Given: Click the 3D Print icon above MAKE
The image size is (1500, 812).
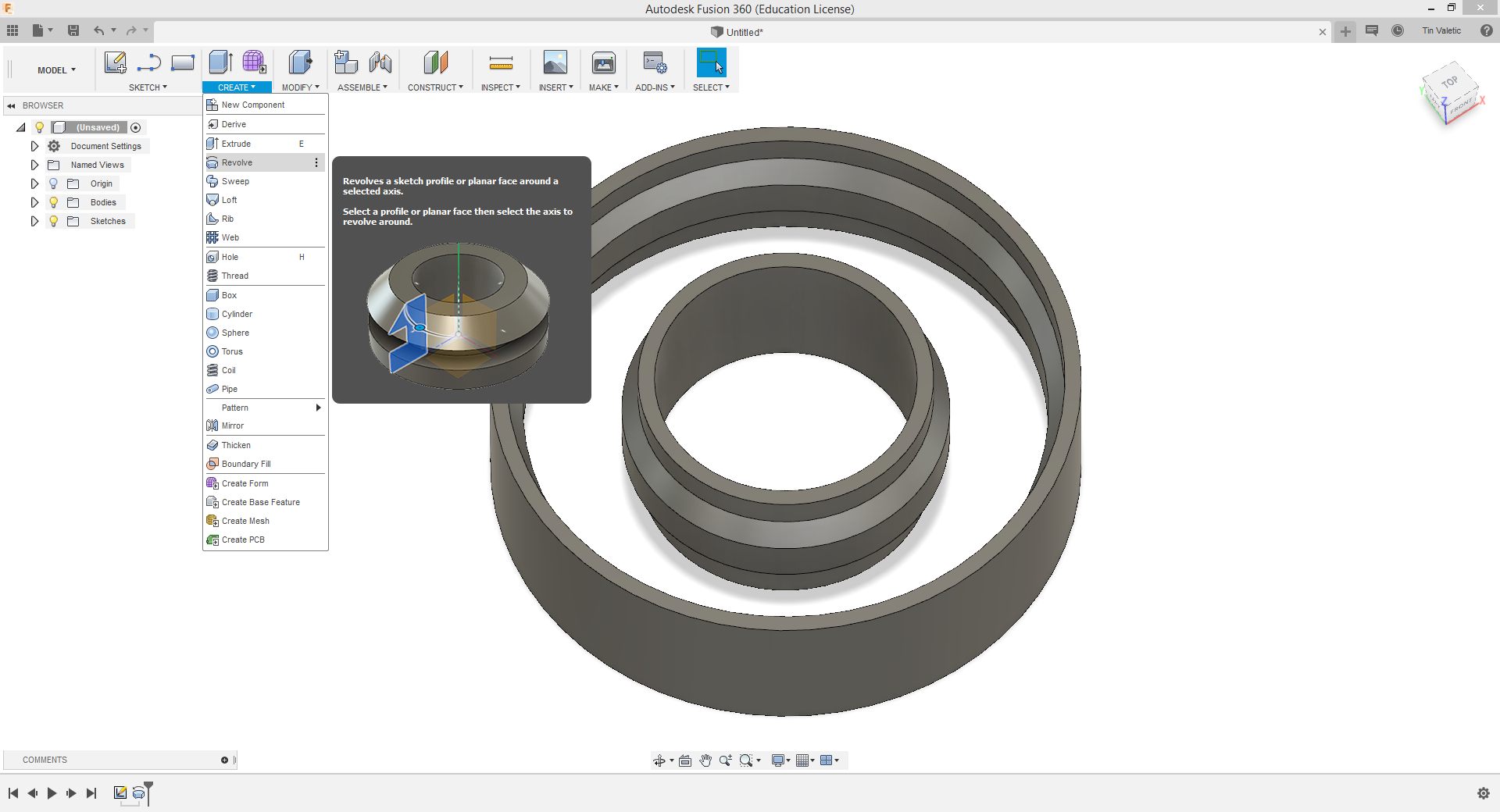Looking at the screenshot, I should pyautogui.click(x=603, y=62).
